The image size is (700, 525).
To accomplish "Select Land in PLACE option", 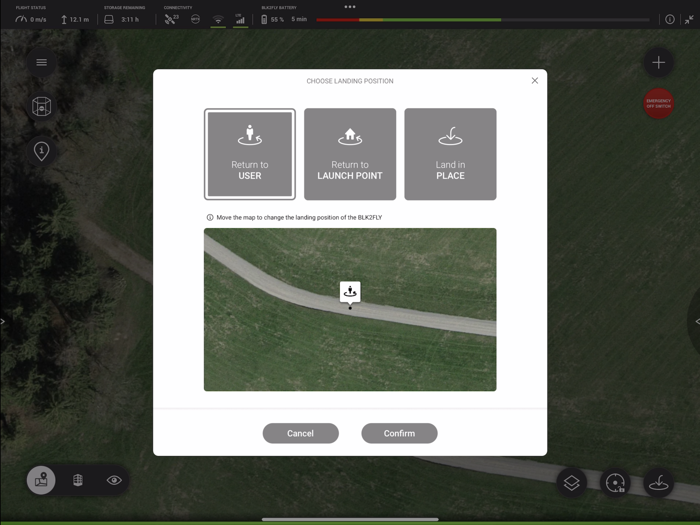I will coord(450,154).
